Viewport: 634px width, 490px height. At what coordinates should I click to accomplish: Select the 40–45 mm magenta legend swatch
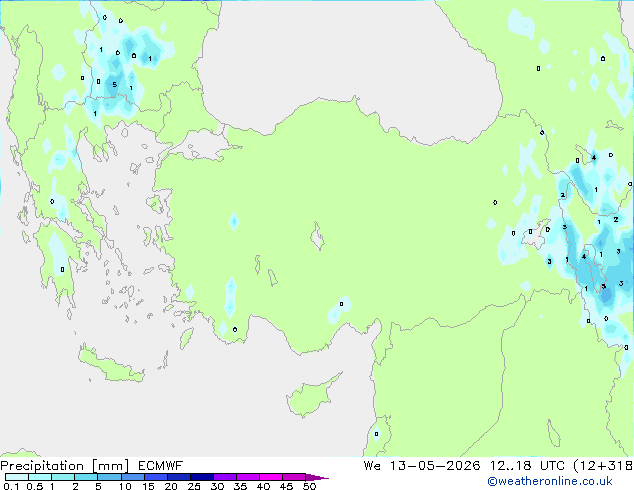(271, 477)
